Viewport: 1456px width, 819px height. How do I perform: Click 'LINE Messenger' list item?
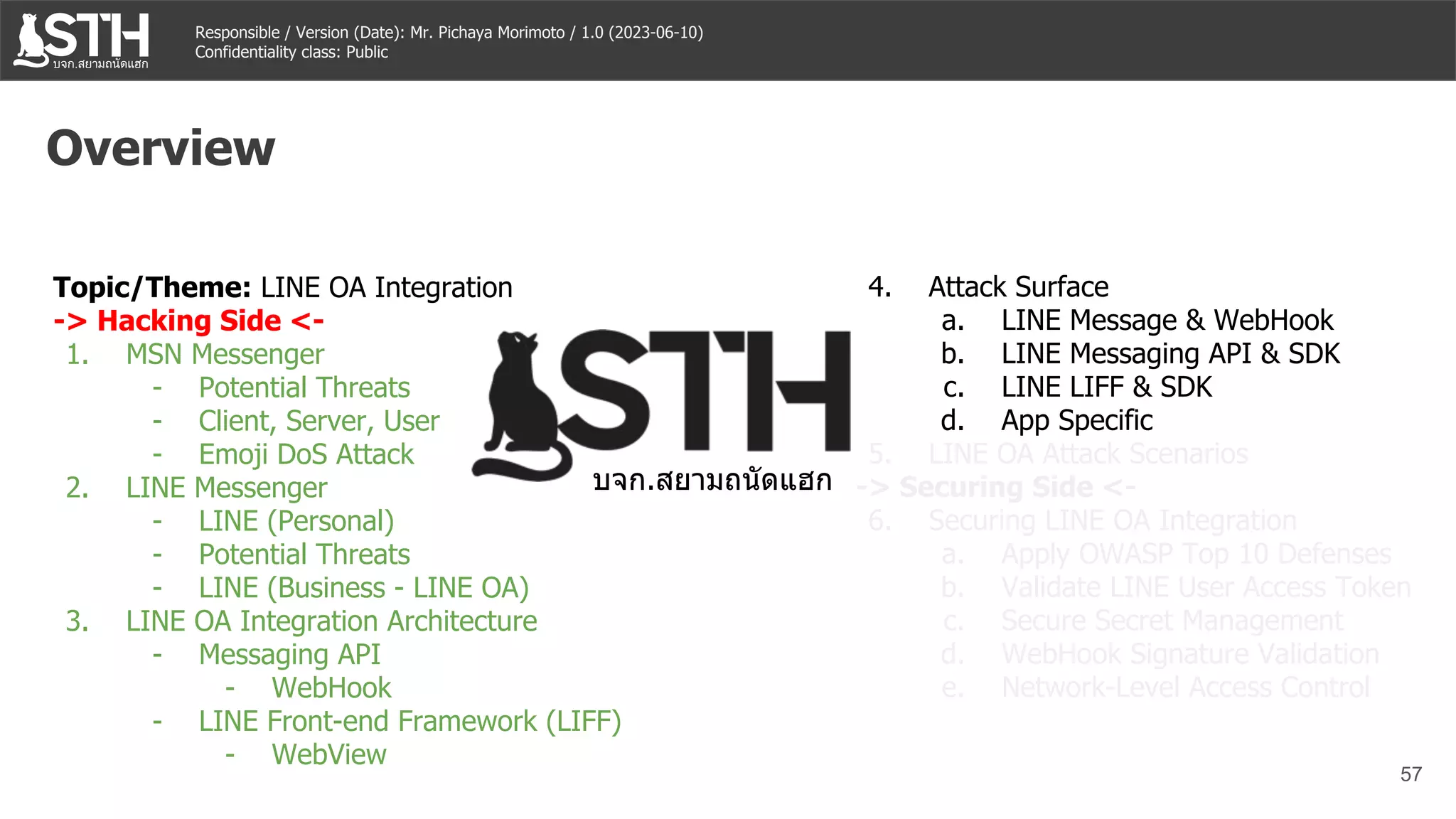coord(226,488)
